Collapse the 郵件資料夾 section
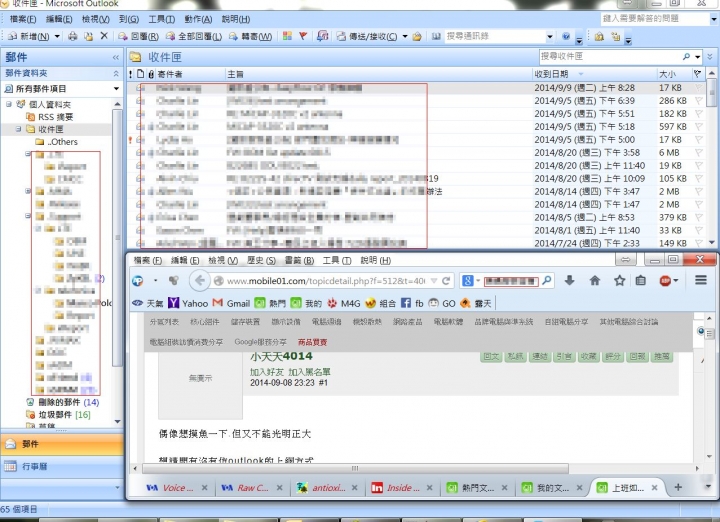The height and width of the screenshot is (522, 720). (116, 73)
